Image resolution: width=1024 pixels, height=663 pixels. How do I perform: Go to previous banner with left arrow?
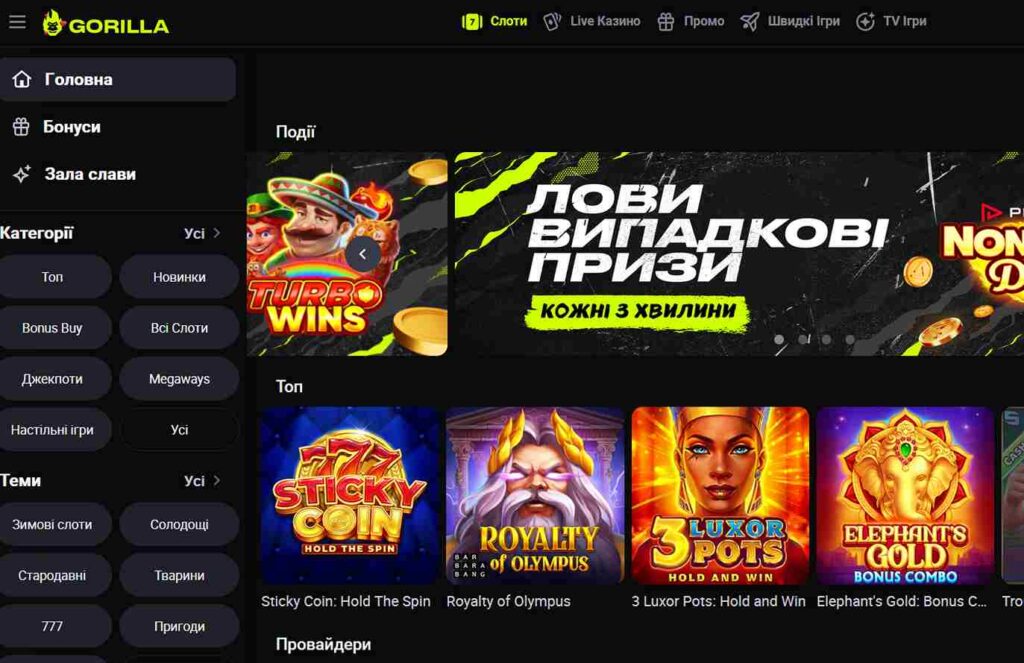362,254
